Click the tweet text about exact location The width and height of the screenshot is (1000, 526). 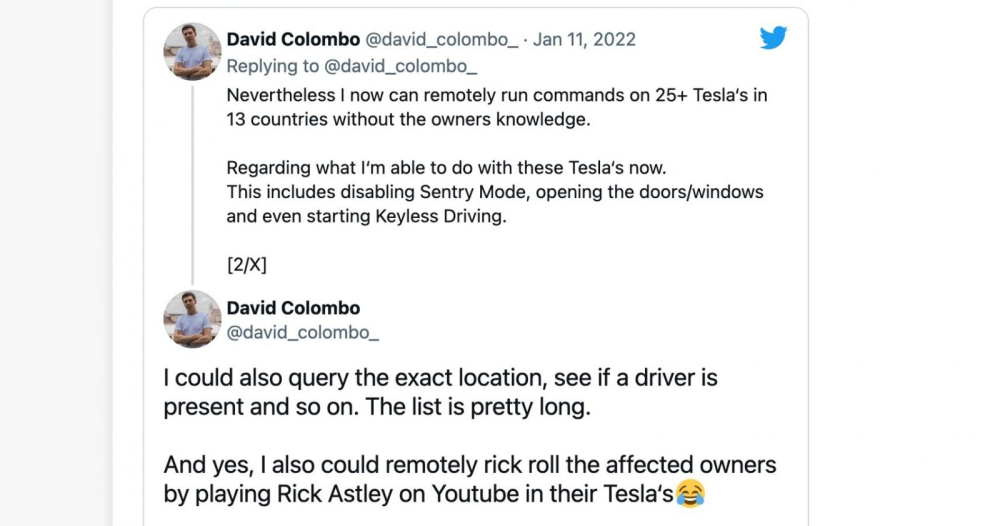pos(441,392)
